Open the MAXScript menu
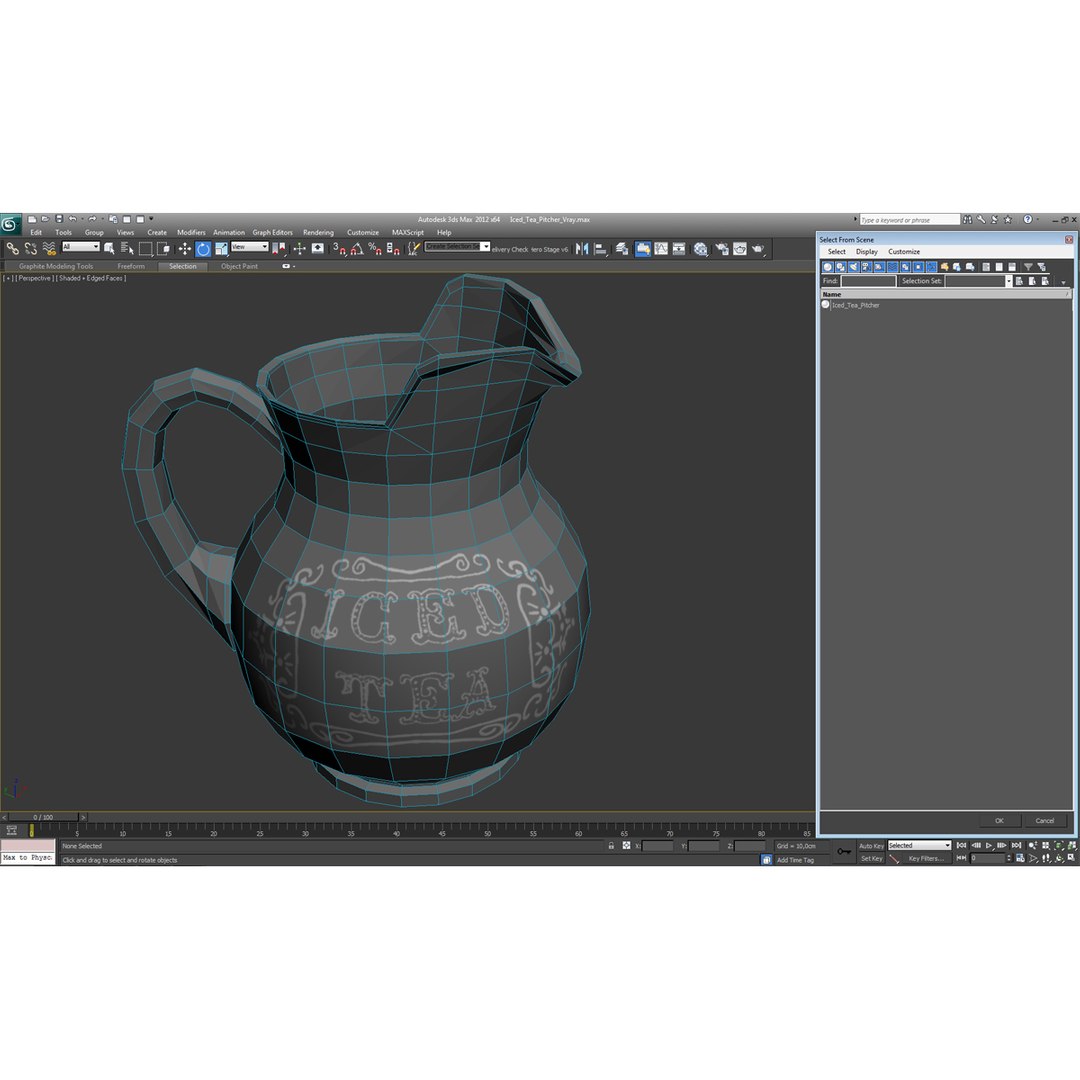 coord(408,232)
